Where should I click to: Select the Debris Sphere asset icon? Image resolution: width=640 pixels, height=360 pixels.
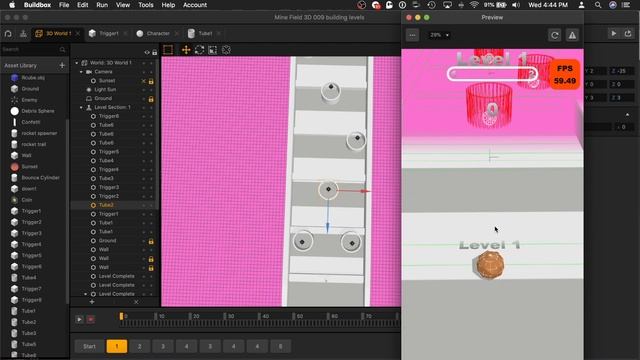[x=15, y=111]
